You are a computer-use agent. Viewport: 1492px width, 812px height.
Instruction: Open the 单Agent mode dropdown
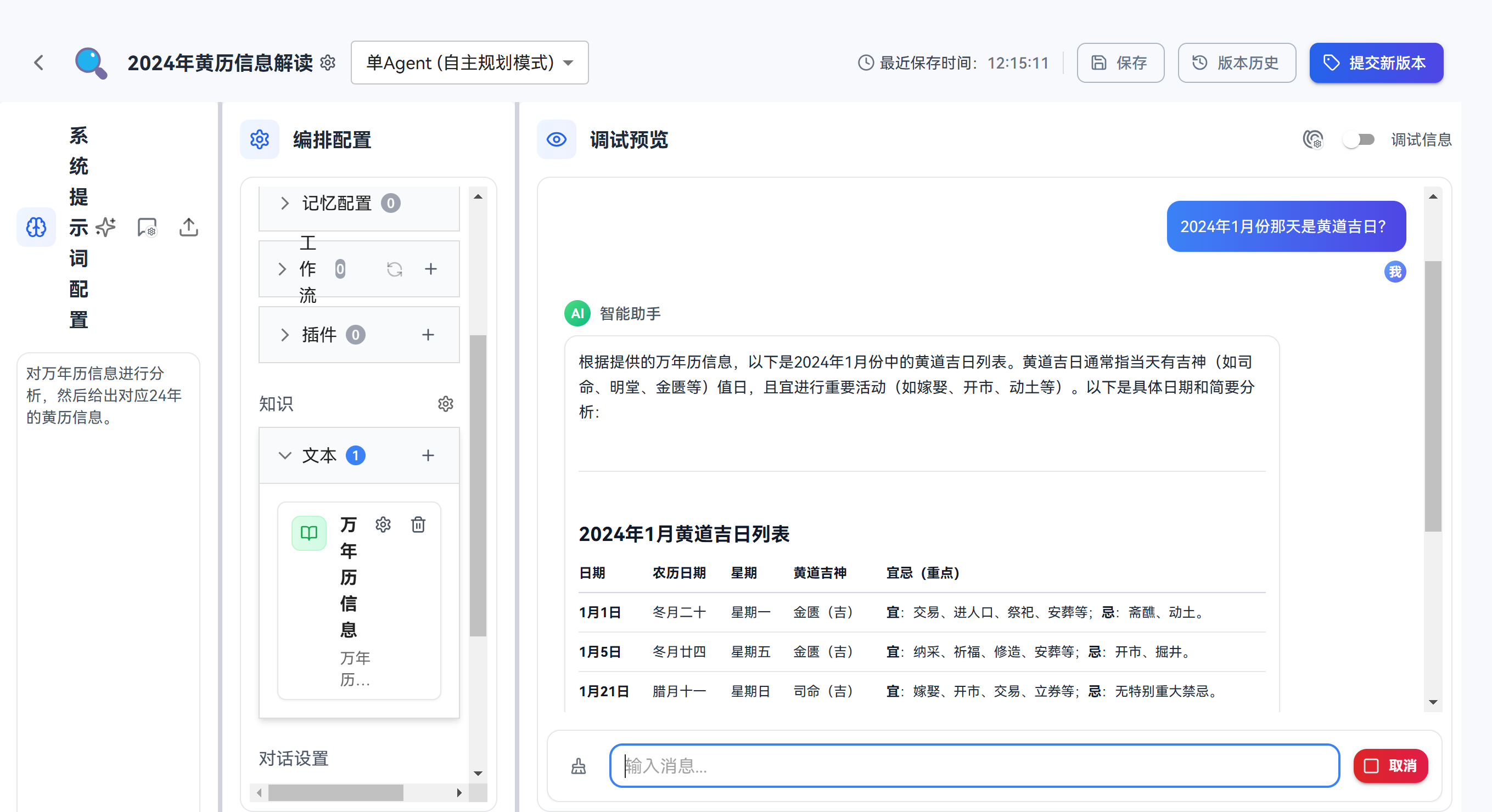[x=469, y=63]
